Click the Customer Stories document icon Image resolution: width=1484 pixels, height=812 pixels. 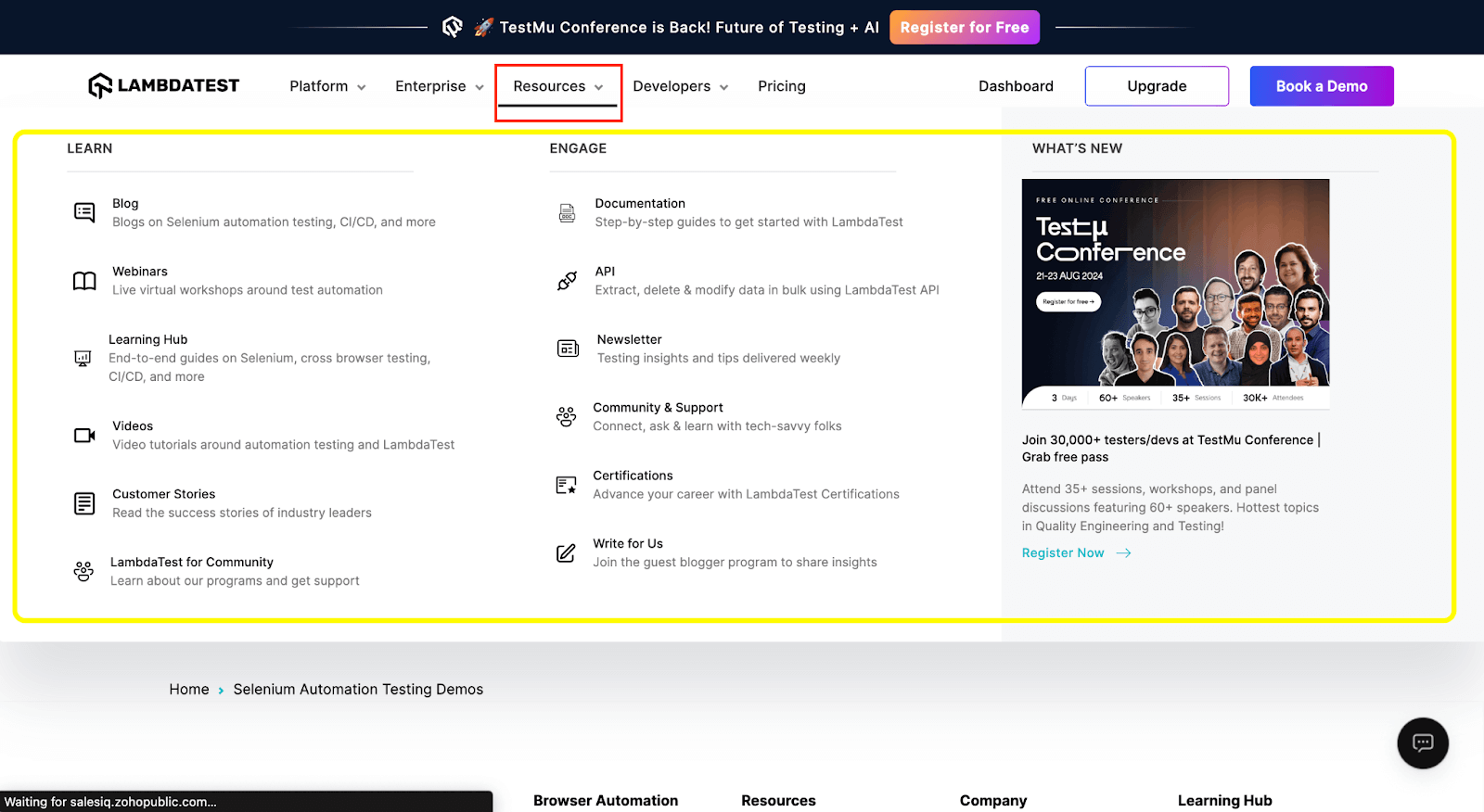point(84,503)
